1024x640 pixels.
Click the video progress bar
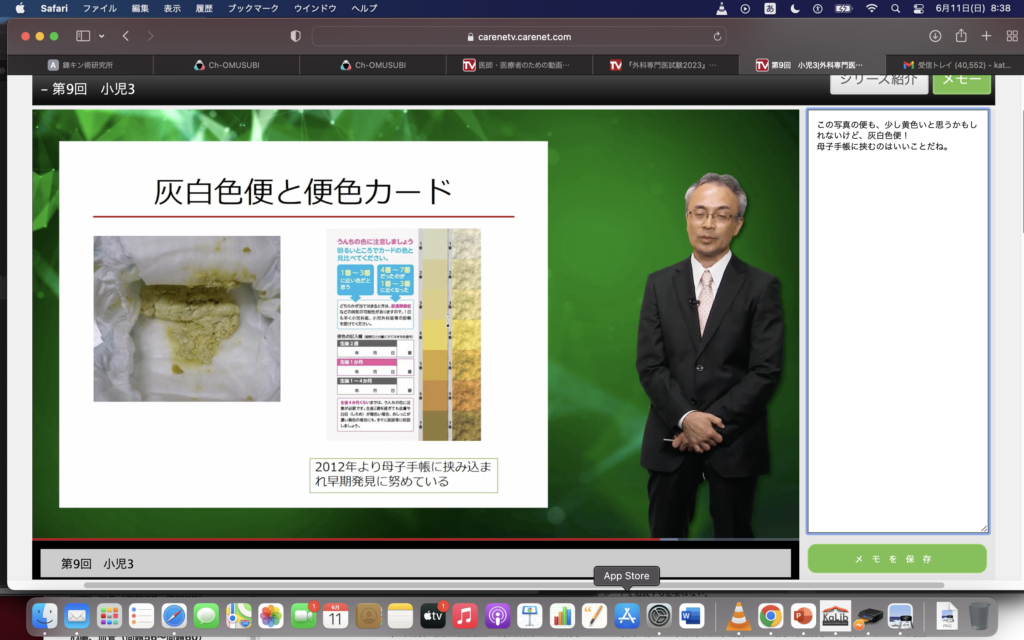415,540
